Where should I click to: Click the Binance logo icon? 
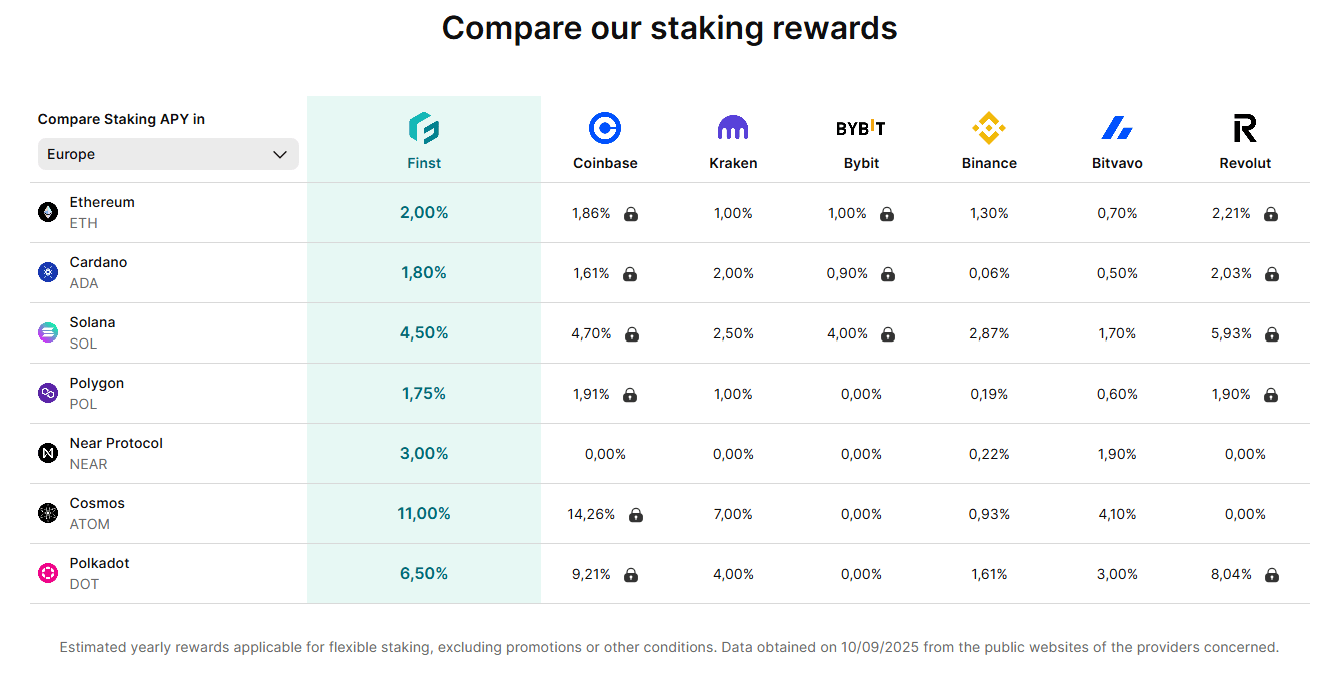989,128
